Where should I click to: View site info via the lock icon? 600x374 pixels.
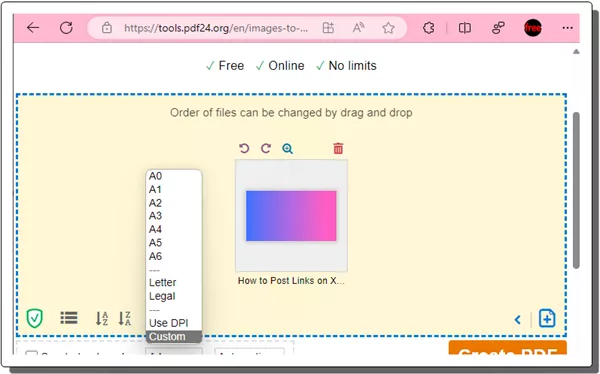click(107, 28)
